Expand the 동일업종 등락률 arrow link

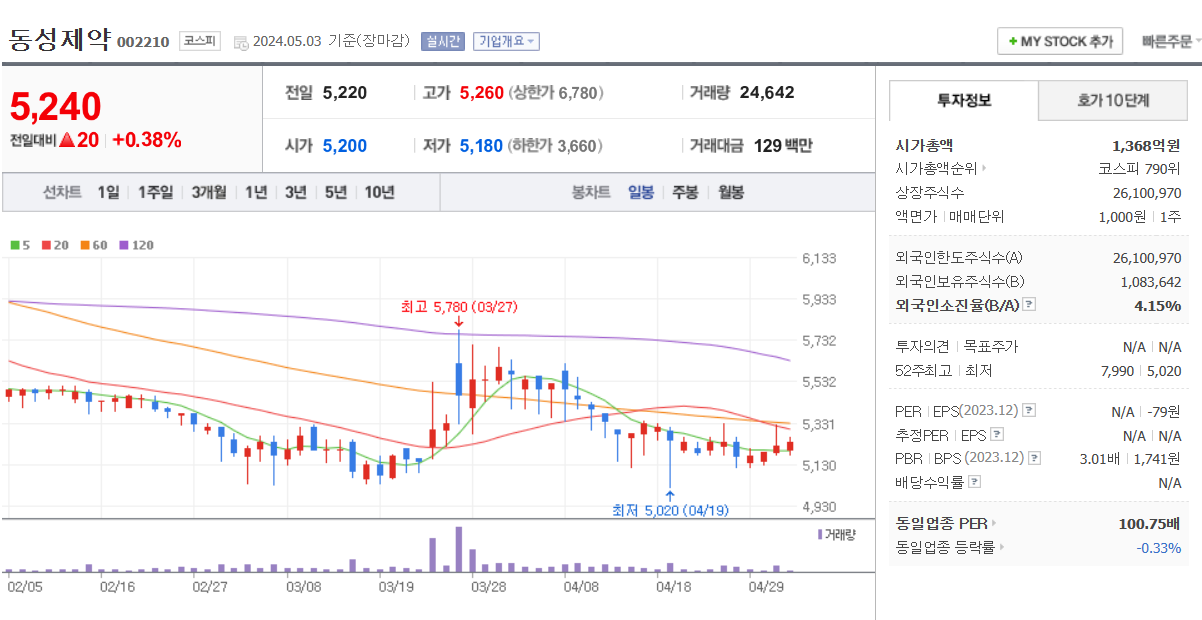tap(1001, 547)
